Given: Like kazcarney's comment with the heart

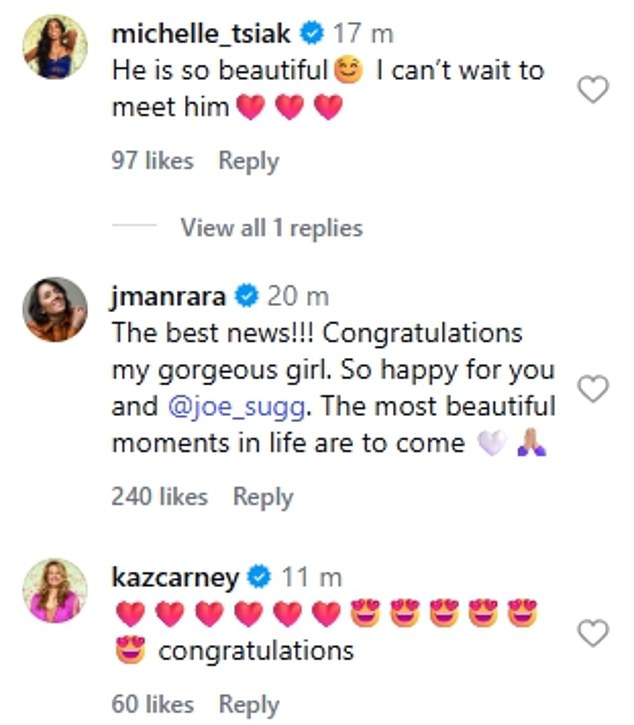Looking at the screenshot, I should point(594,633).
